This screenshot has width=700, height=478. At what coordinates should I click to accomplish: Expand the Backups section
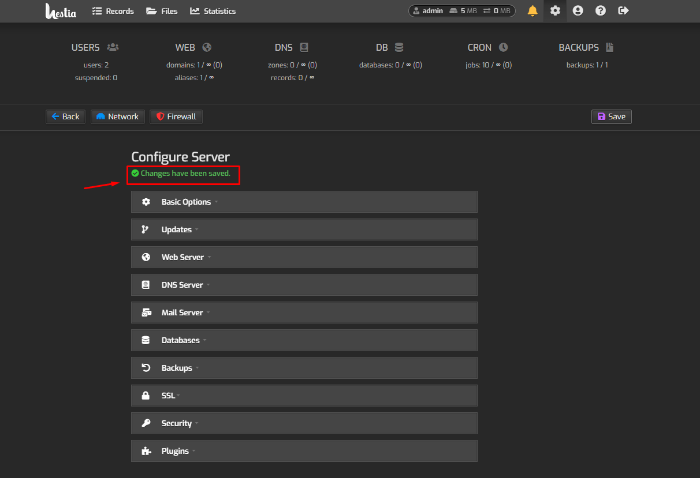pyautogui.click(x=304, y=368)
